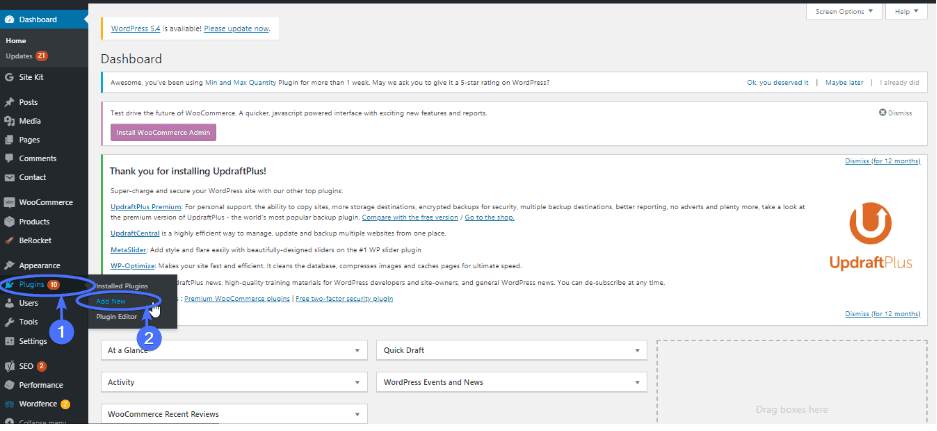Open the MetaSlider link
The width and height of the screenshot is (937, 431).
128,249
